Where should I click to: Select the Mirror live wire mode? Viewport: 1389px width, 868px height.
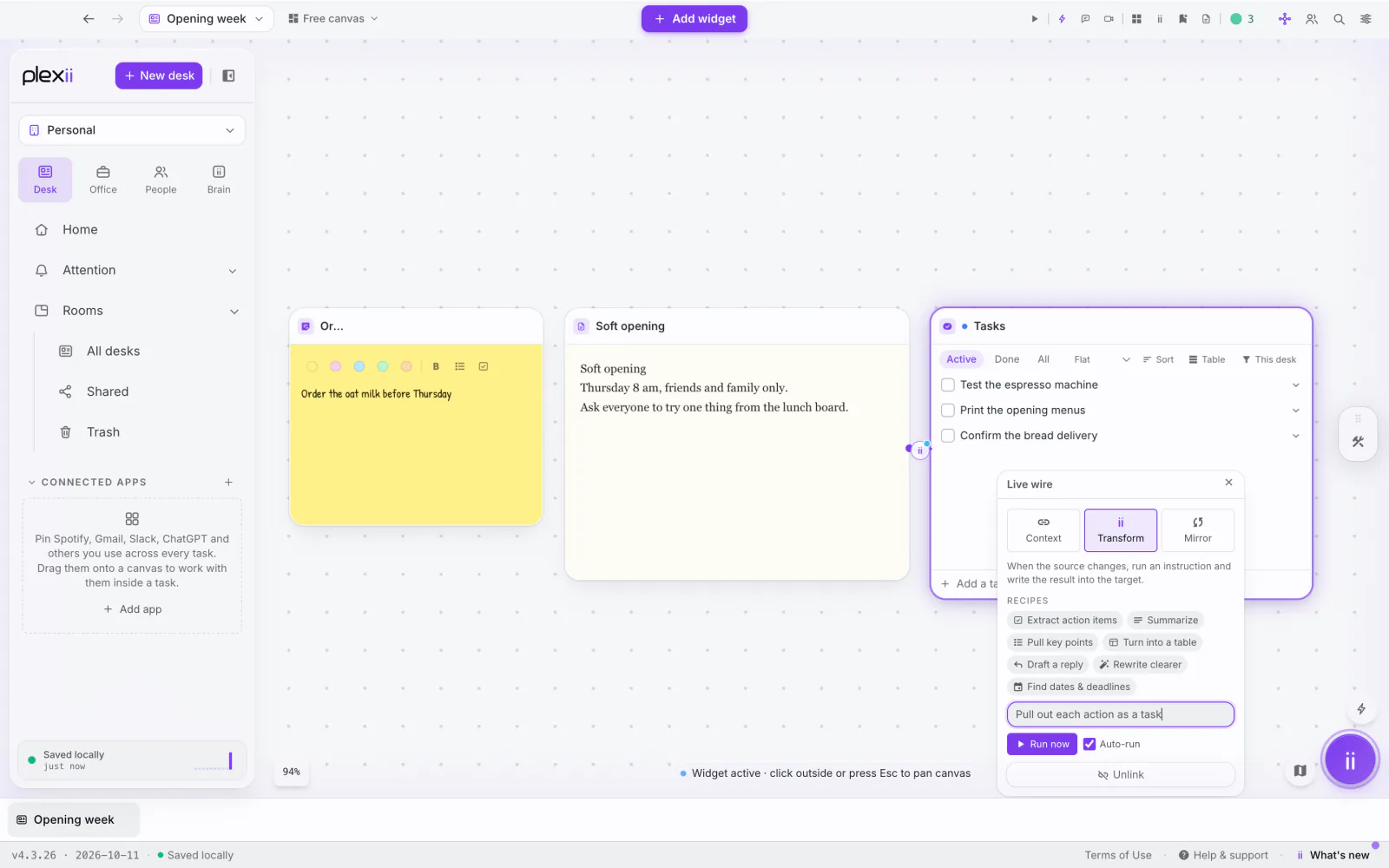(1197, 529)
